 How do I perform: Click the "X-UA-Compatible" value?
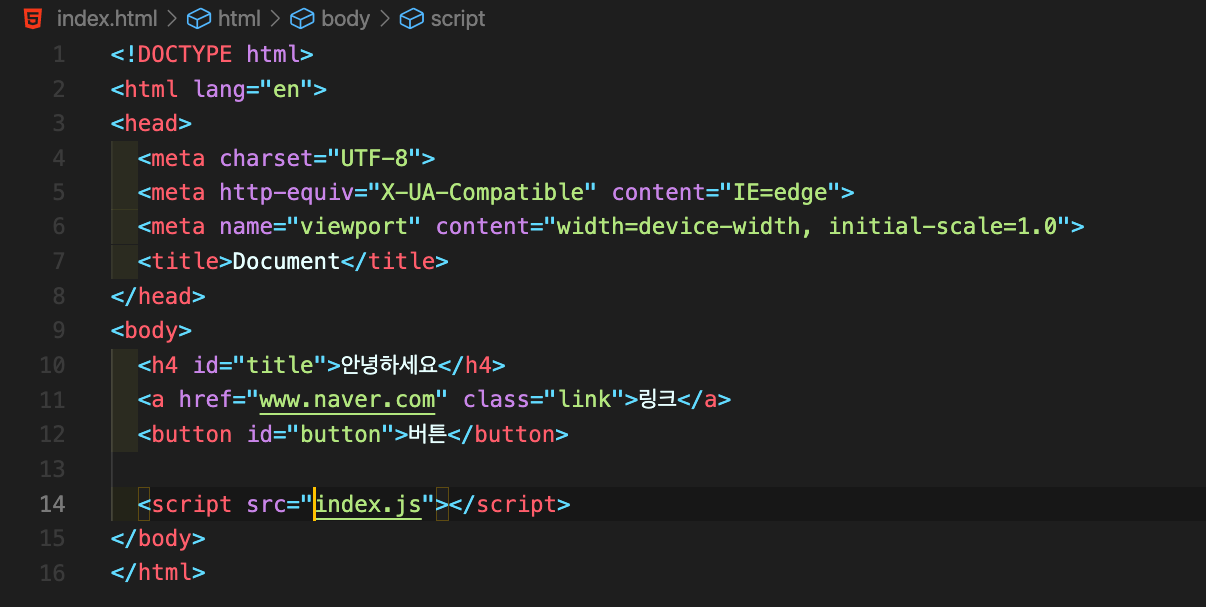coord(482,193)
